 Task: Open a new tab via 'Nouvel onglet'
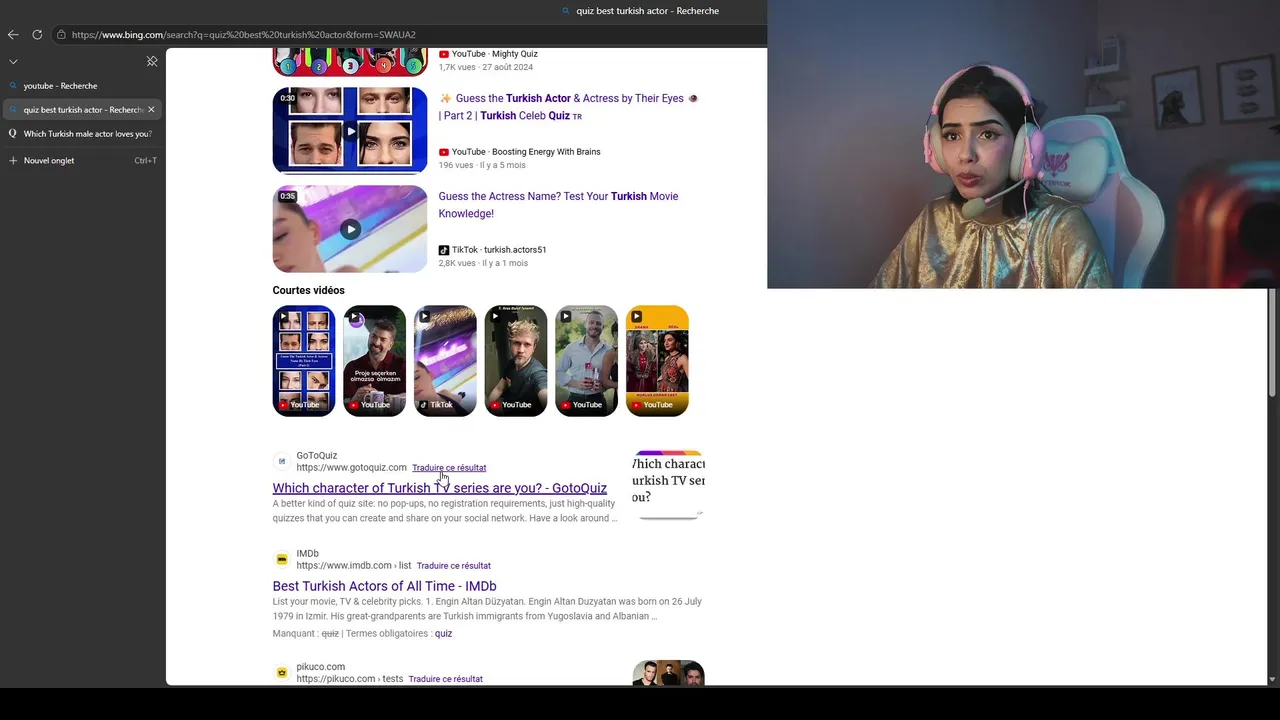click(x=80, y=160)
